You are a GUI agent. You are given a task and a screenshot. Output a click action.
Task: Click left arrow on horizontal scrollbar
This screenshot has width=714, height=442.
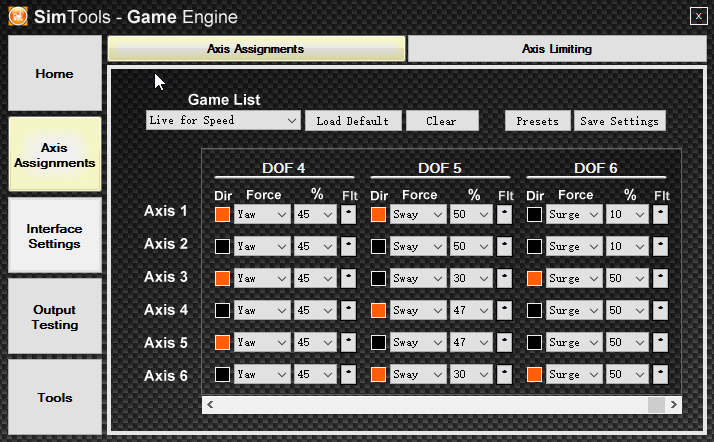pos(210,405)
